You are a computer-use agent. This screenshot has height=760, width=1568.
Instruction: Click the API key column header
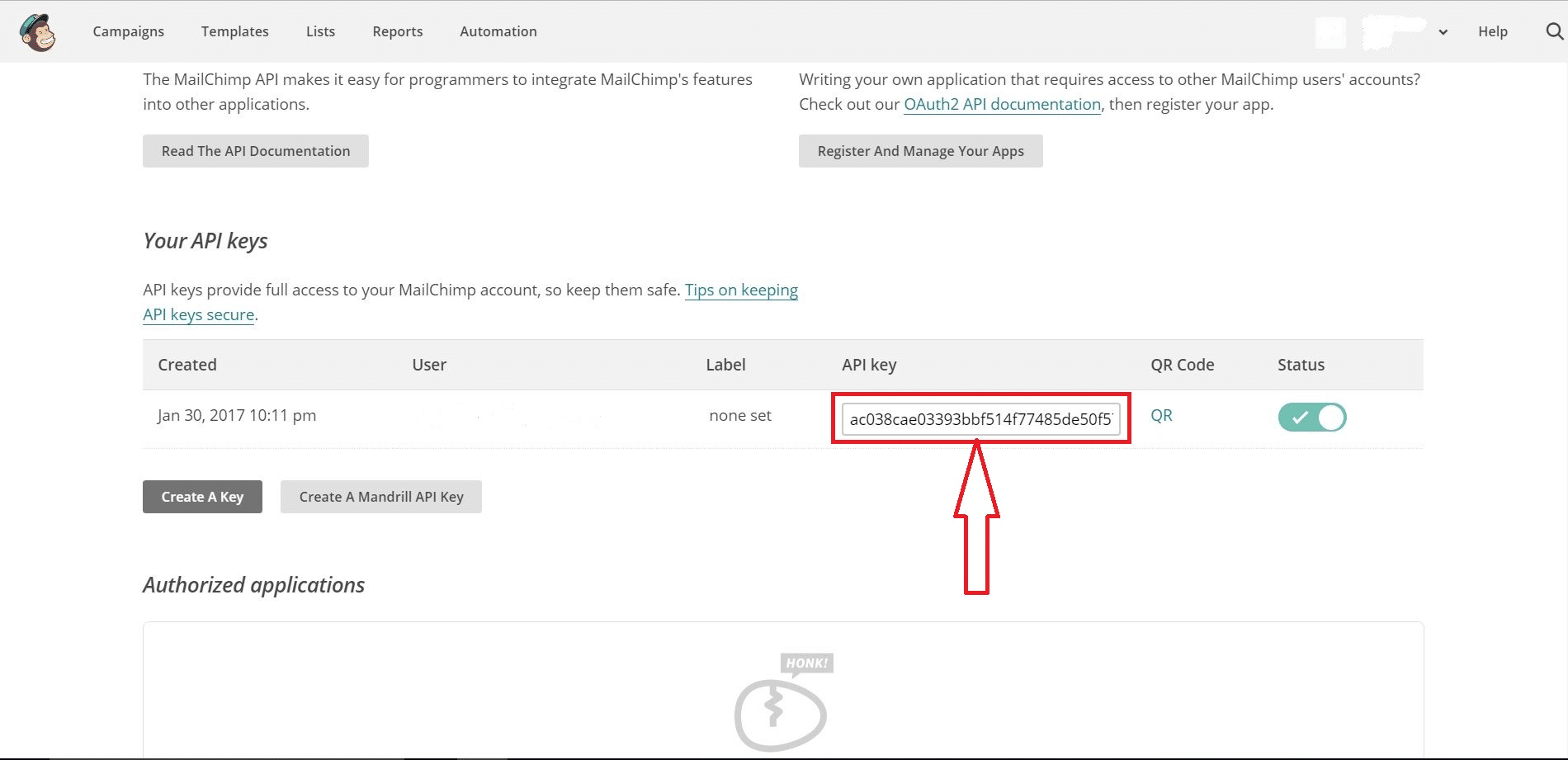869,365
